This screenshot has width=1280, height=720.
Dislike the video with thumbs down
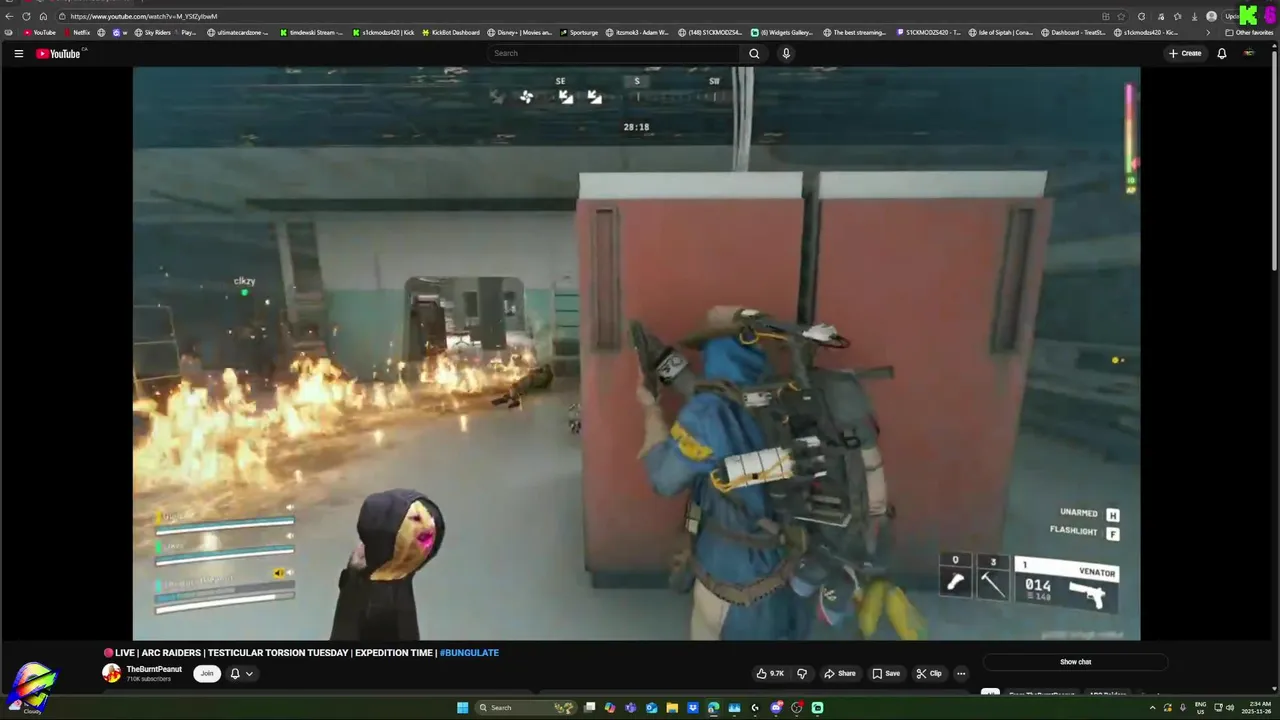click(x=802, y=673)
